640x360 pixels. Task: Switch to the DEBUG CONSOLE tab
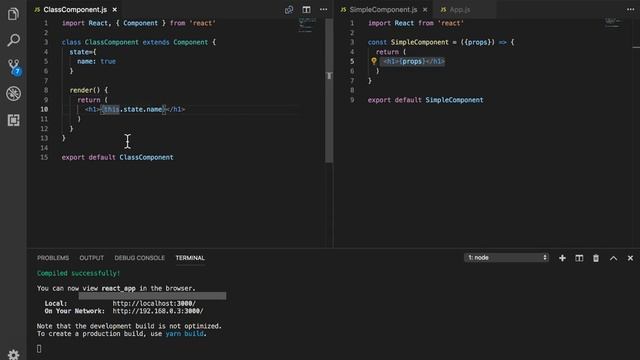coord(139,258)
